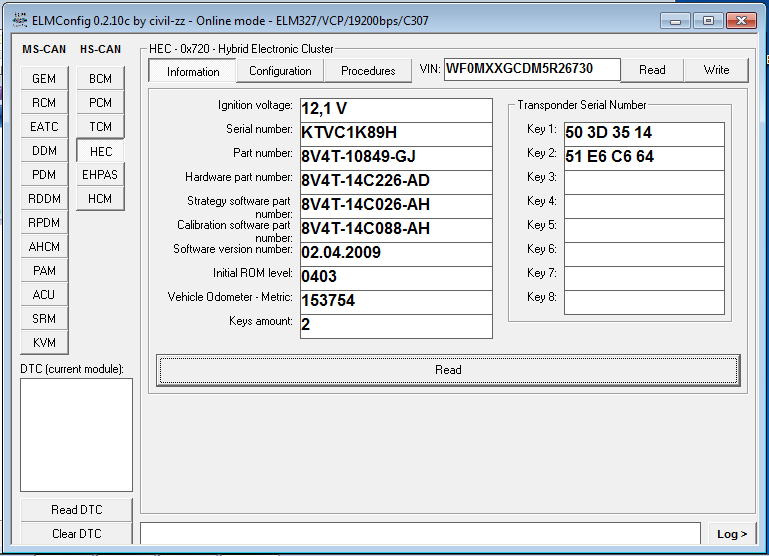Click the Clear DTC button
The height and width of the screenshot is (556, 769).
[x=76, y=534]
